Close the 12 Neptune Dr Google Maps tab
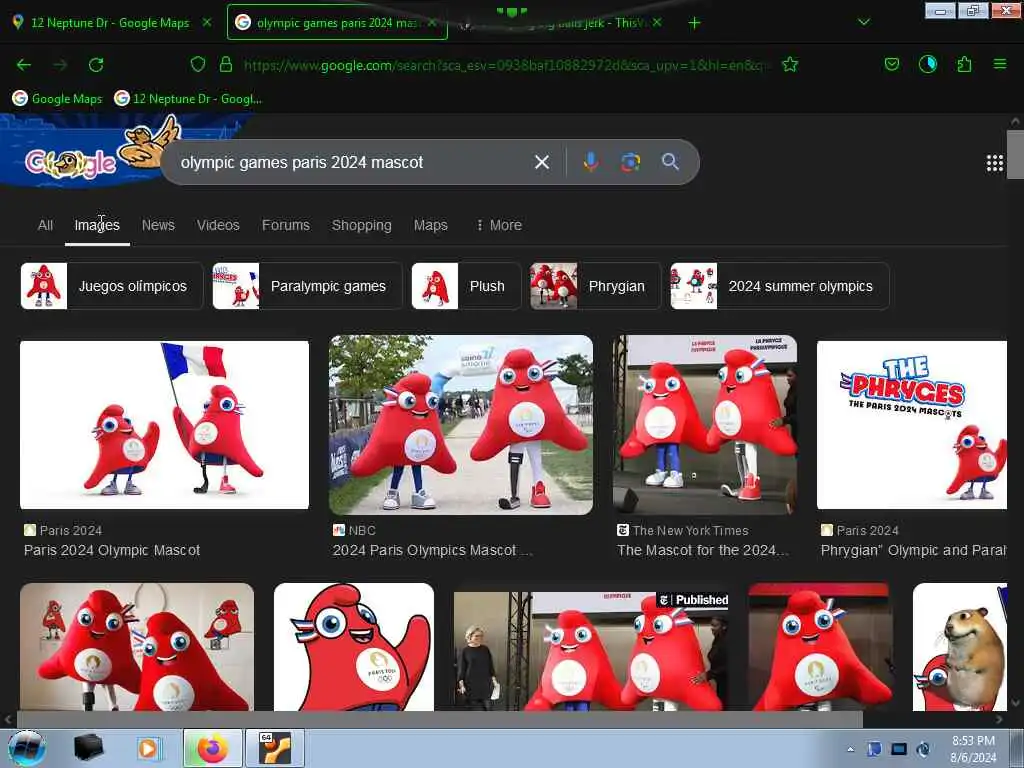 tap(207, 22)
